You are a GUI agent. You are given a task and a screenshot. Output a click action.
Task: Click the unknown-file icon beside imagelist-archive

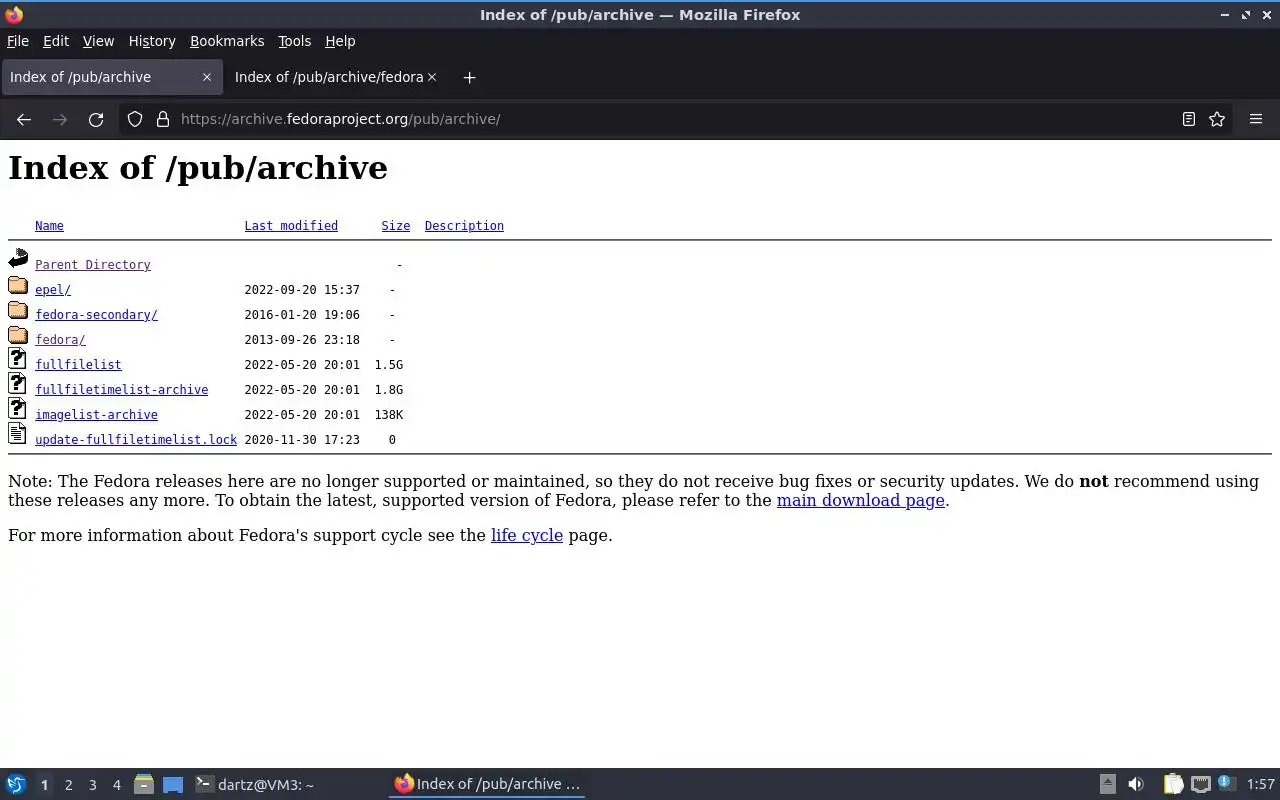tap(18, 409)
